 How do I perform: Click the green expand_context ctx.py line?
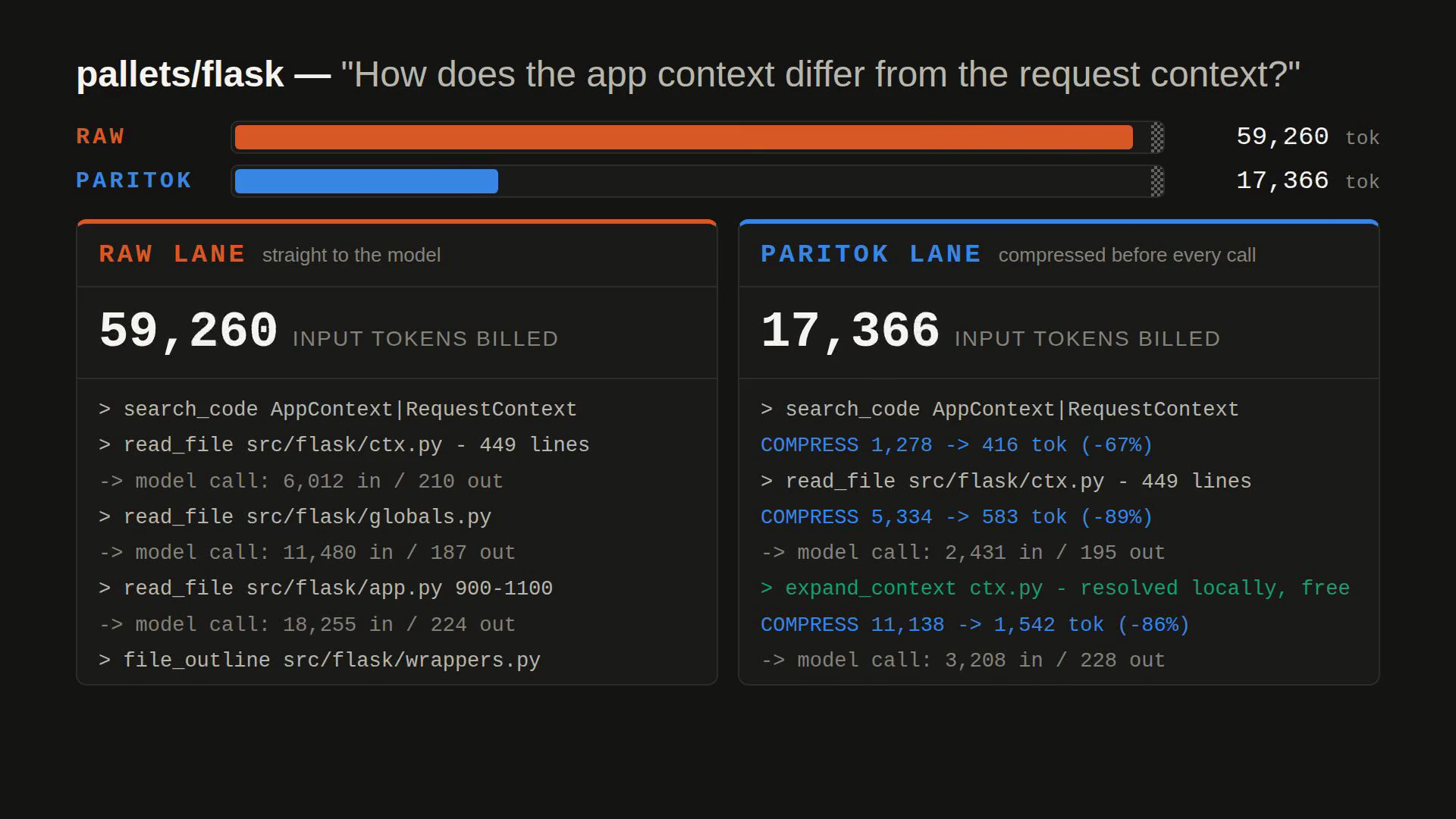point(1055,588)
